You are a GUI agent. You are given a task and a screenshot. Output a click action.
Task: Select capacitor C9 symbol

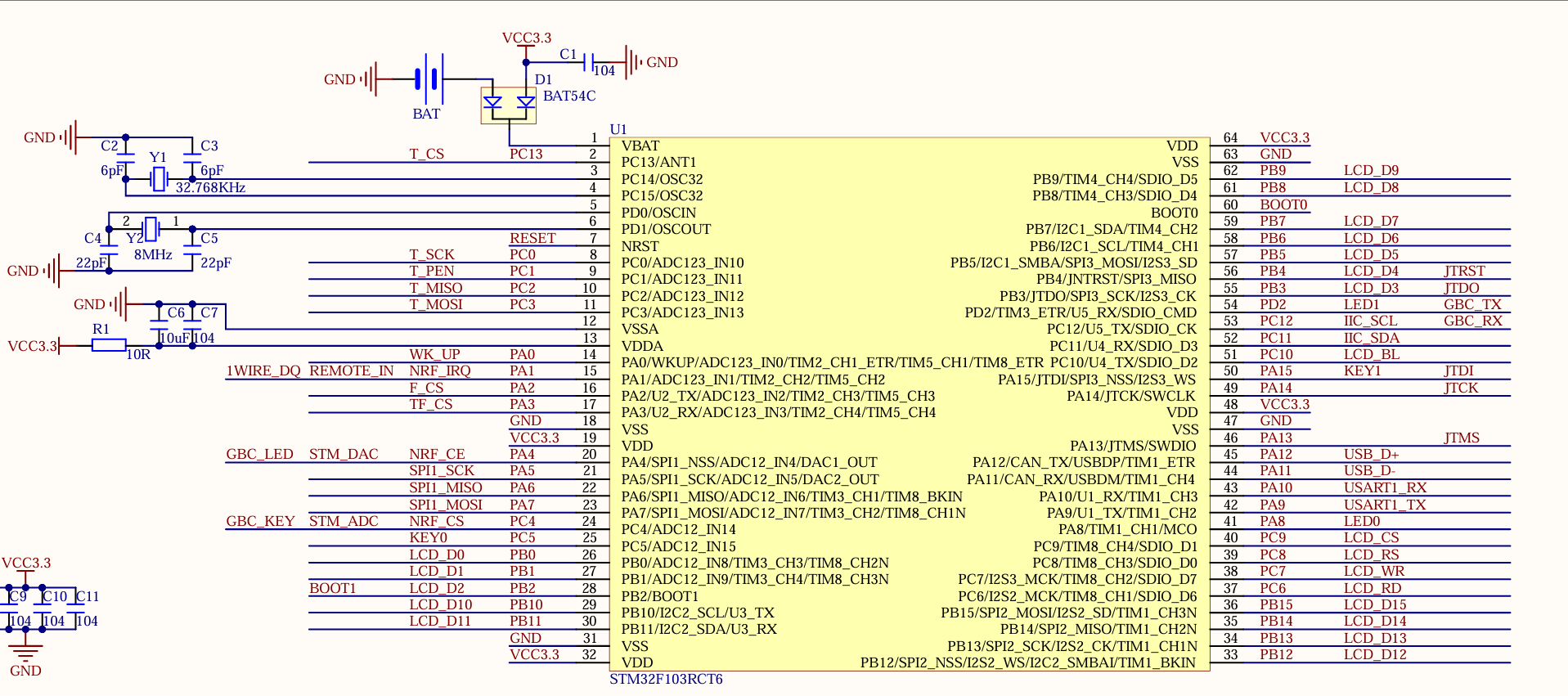pyautogui.click(x=9, y=608)
